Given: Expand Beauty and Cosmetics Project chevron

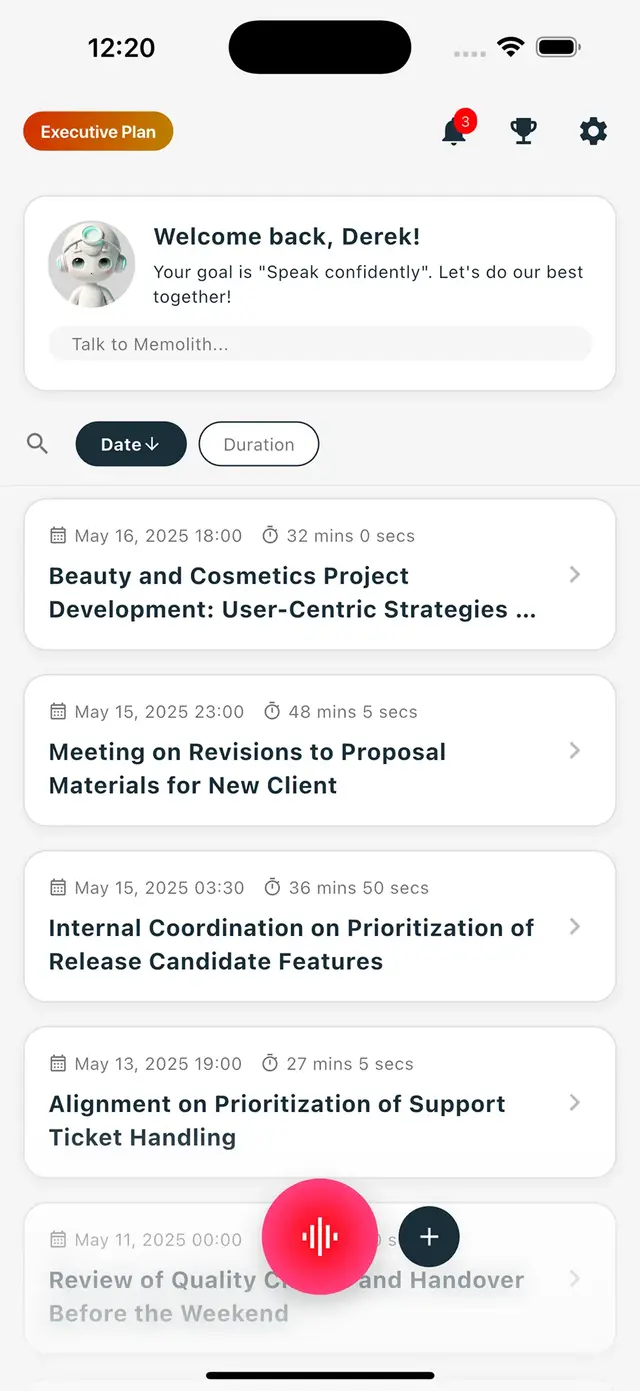Looking at the screenshot, I should click(x=575, y=575).
